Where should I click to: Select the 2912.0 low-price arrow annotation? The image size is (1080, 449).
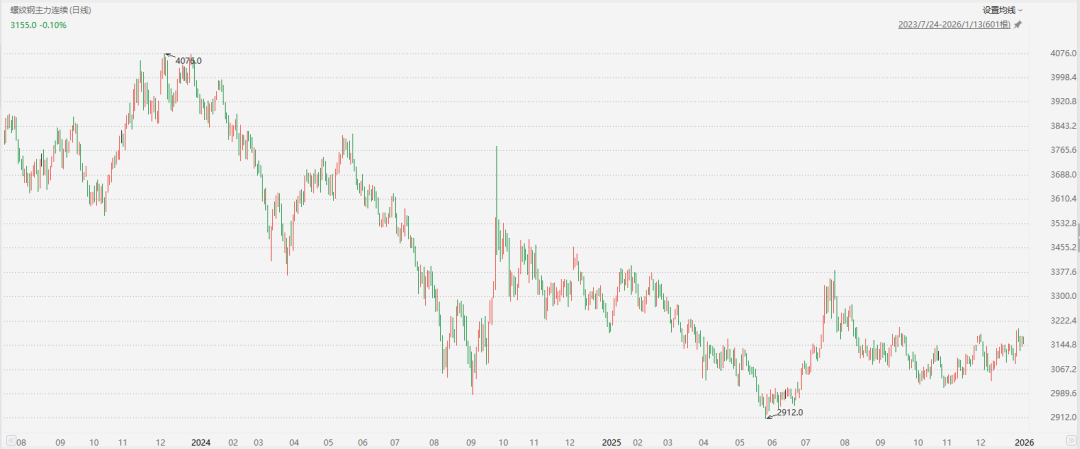pyautogui.click(x=787, y=412)
